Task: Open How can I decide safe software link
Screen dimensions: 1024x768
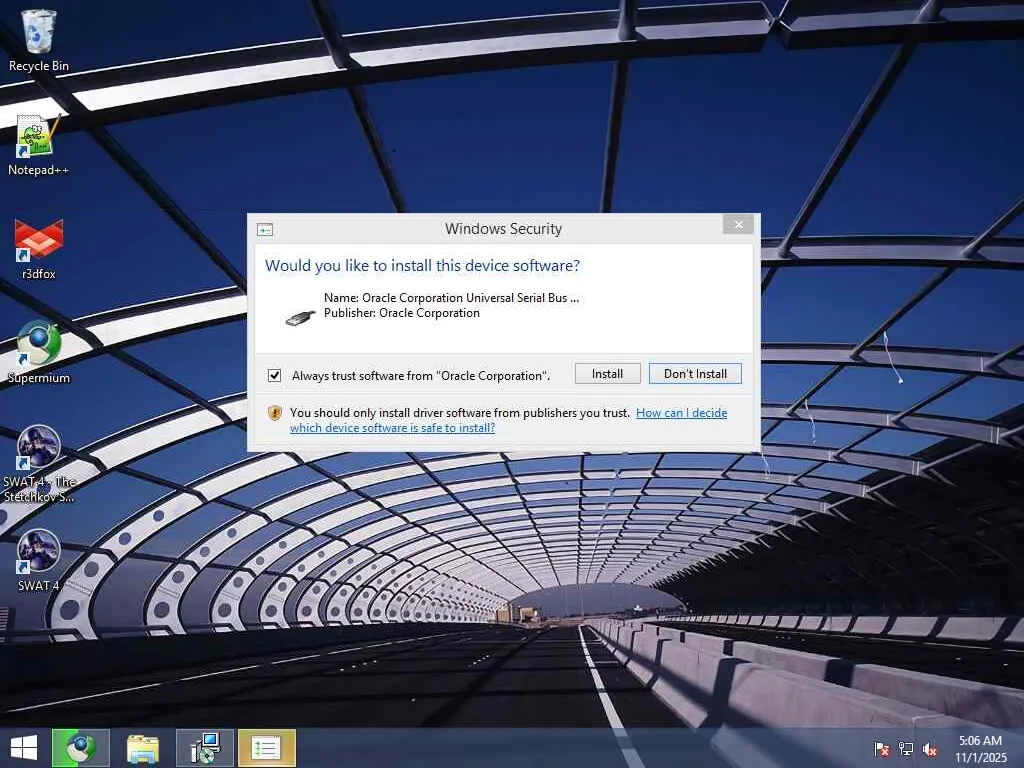Action: 508,420
